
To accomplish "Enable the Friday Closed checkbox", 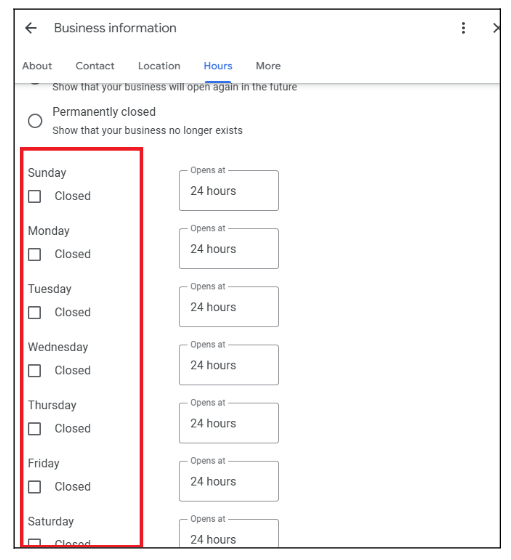I will [x=35, y=487].
